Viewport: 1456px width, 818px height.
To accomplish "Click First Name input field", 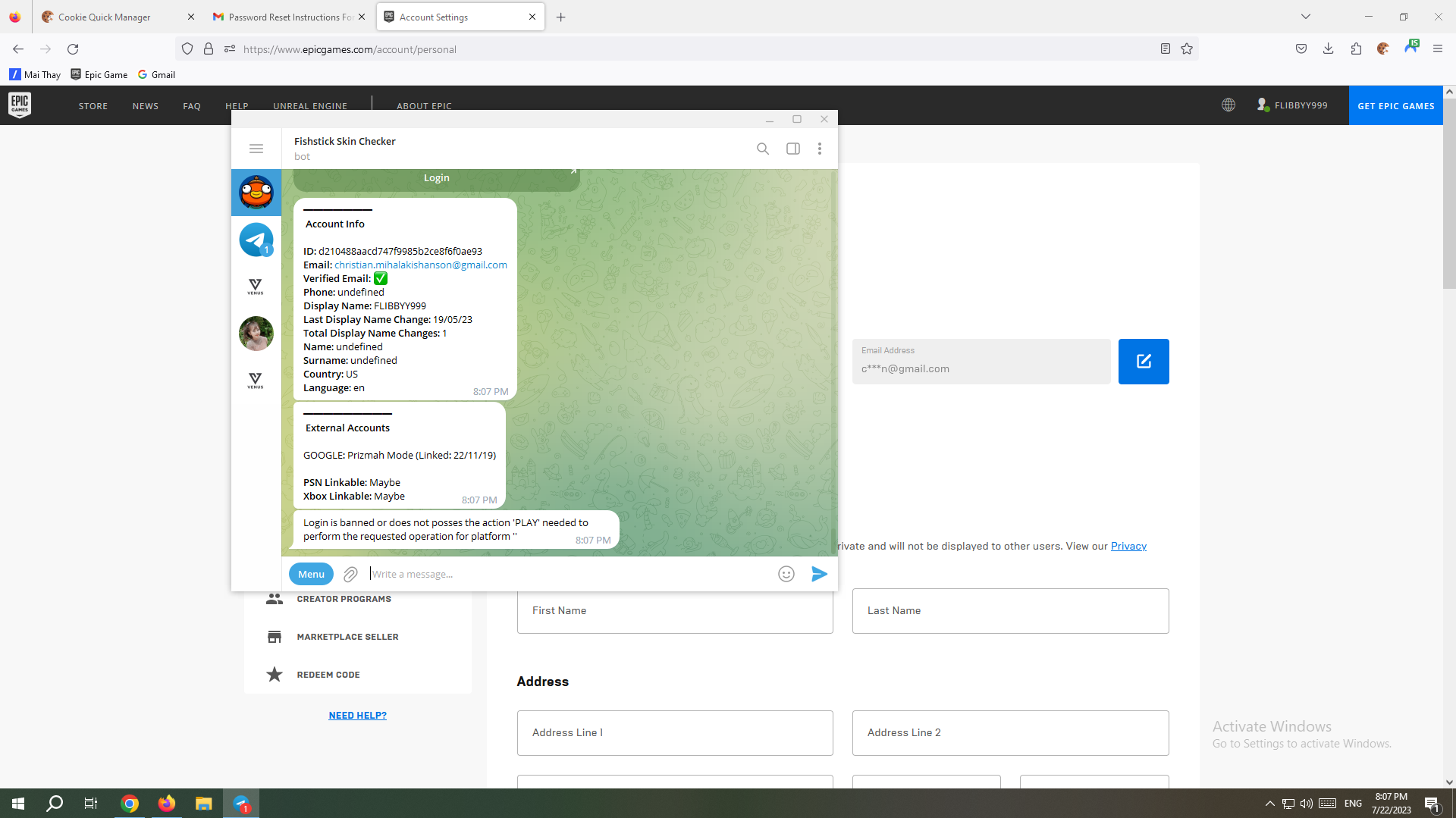I will tap(675, 611).
